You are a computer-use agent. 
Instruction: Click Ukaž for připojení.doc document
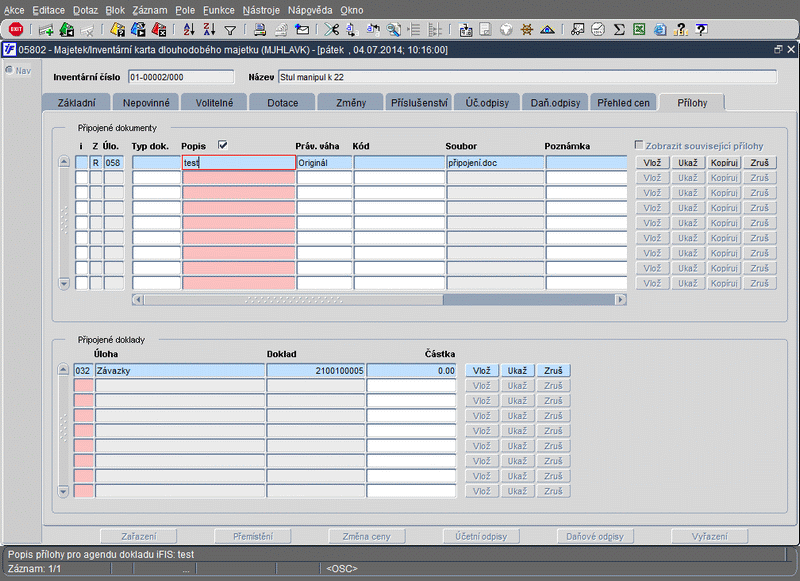[687, 162]
